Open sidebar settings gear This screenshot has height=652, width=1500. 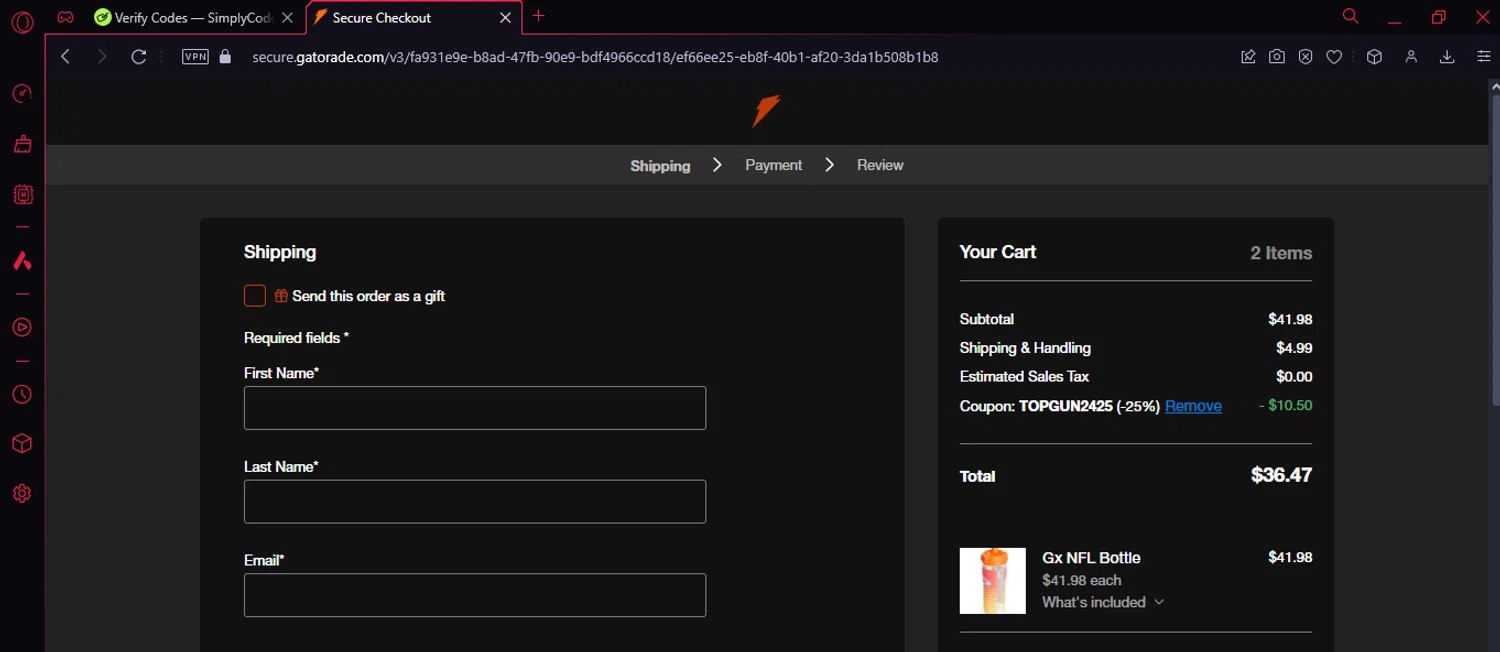[x=22, y=493]
